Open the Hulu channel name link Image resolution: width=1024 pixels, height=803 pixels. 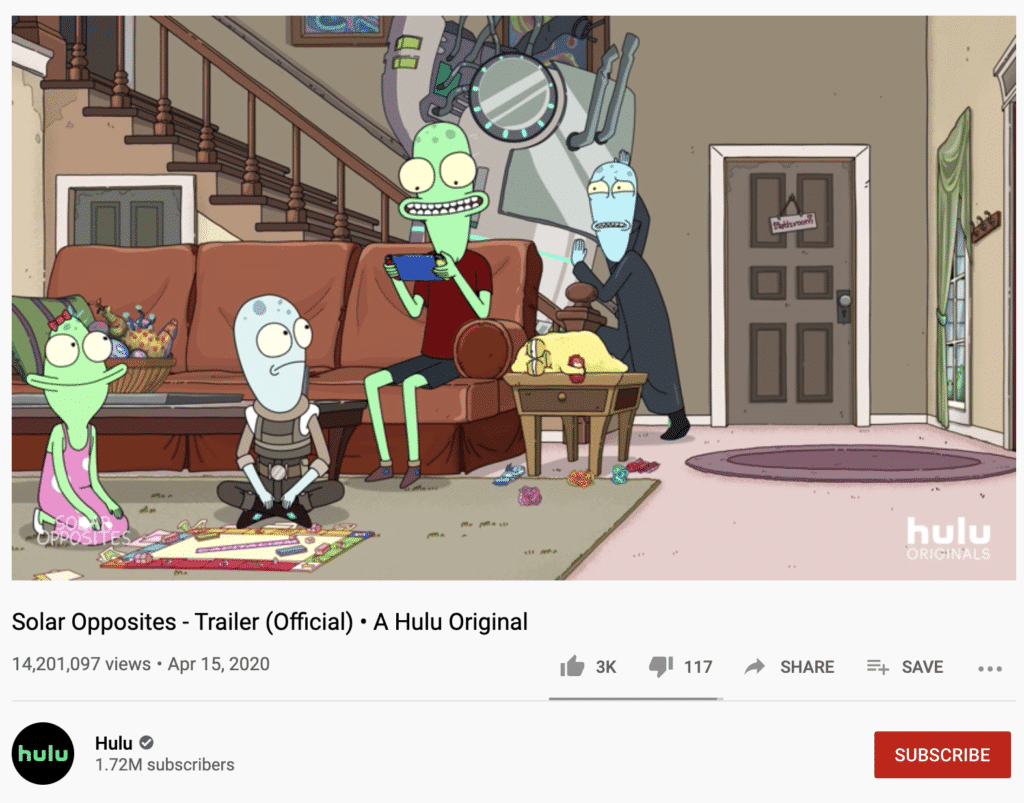click(114, 743)
